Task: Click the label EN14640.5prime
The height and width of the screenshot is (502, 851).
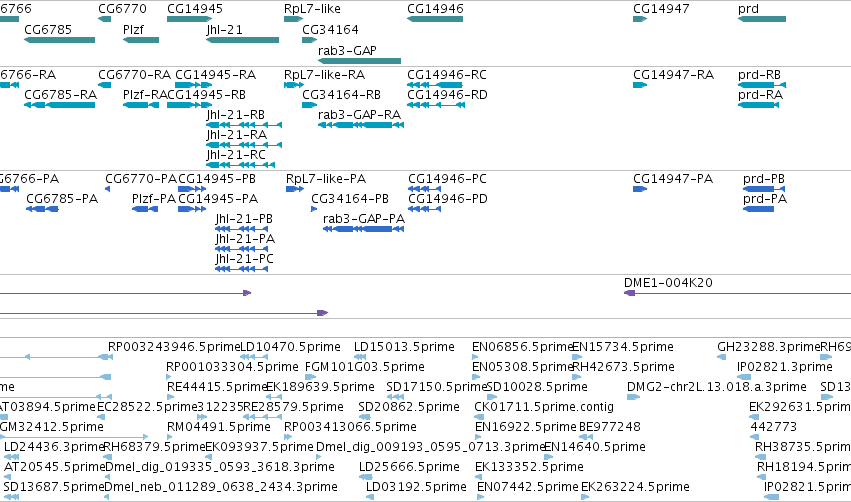Action: point(595,447)
